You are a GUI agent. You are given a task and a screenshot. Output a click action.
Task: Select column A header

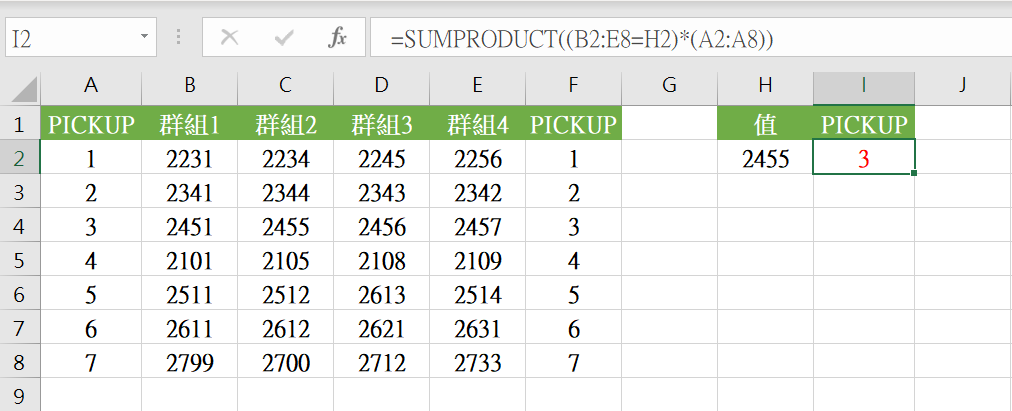click(x=91, y=86)
